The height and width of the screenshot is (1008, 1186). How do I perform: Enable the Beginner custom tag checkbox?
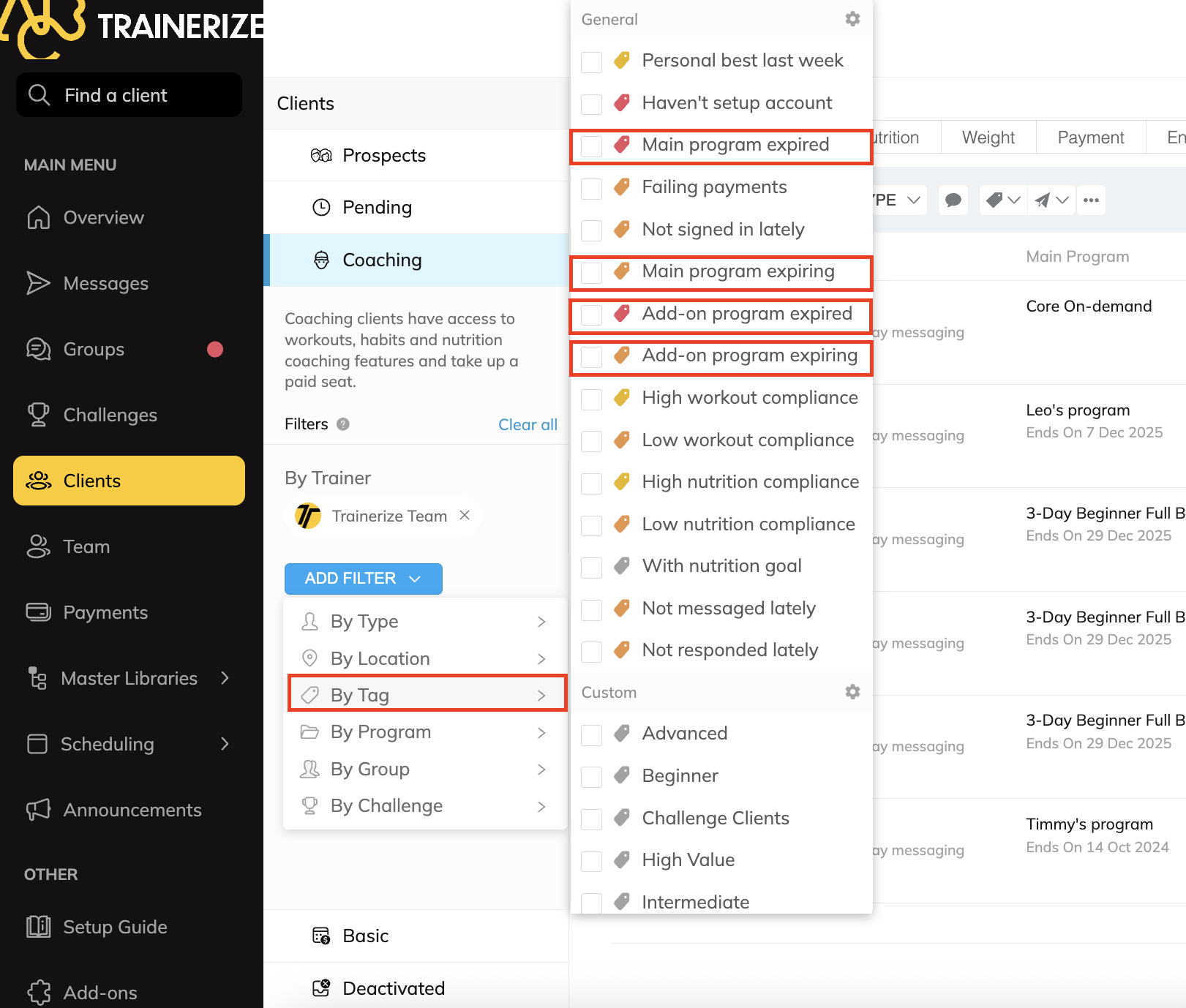pos(591,777)
